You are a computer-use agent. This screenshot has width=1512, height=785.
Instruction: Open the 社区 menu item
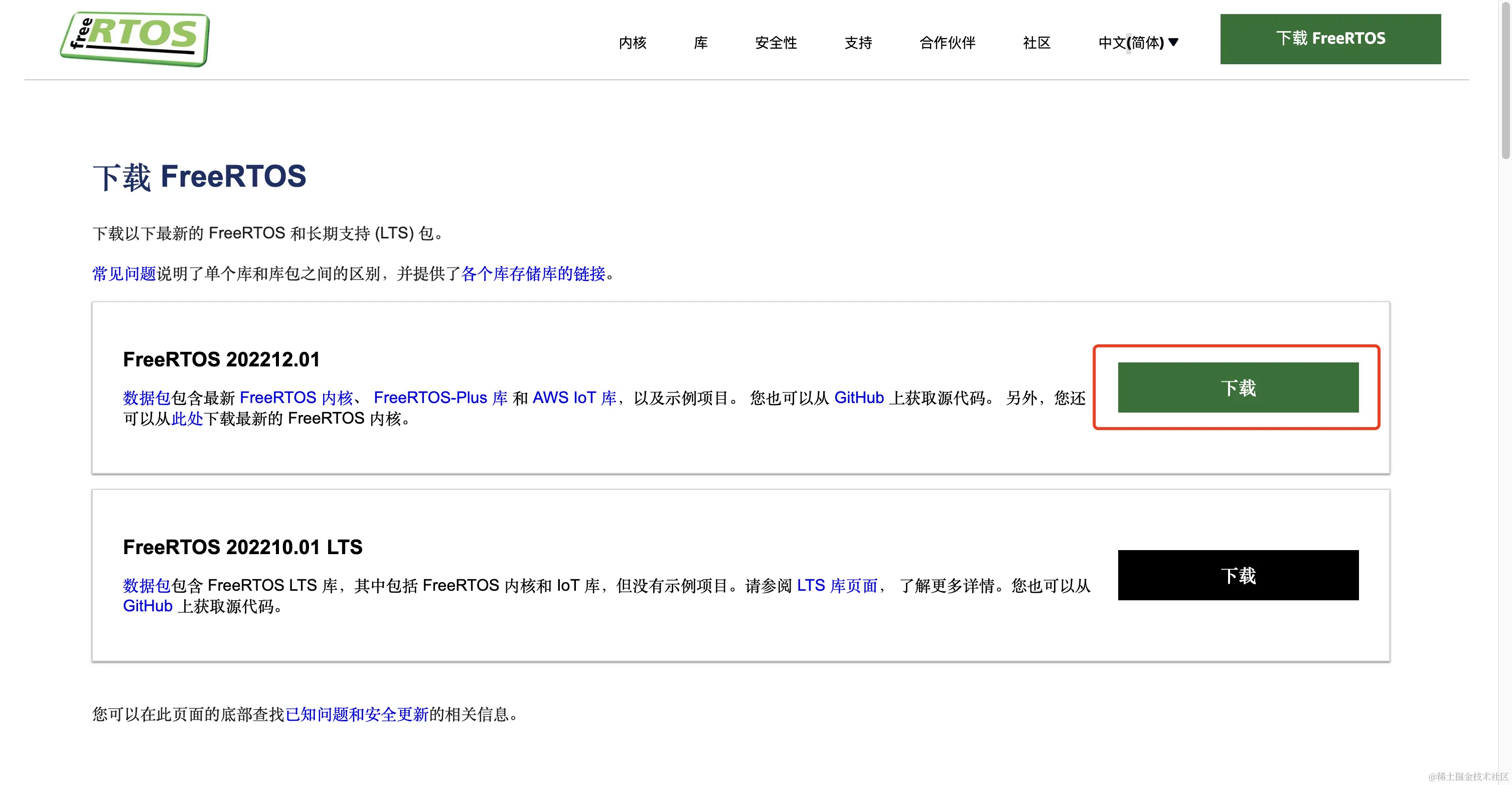pos(1036,42)
